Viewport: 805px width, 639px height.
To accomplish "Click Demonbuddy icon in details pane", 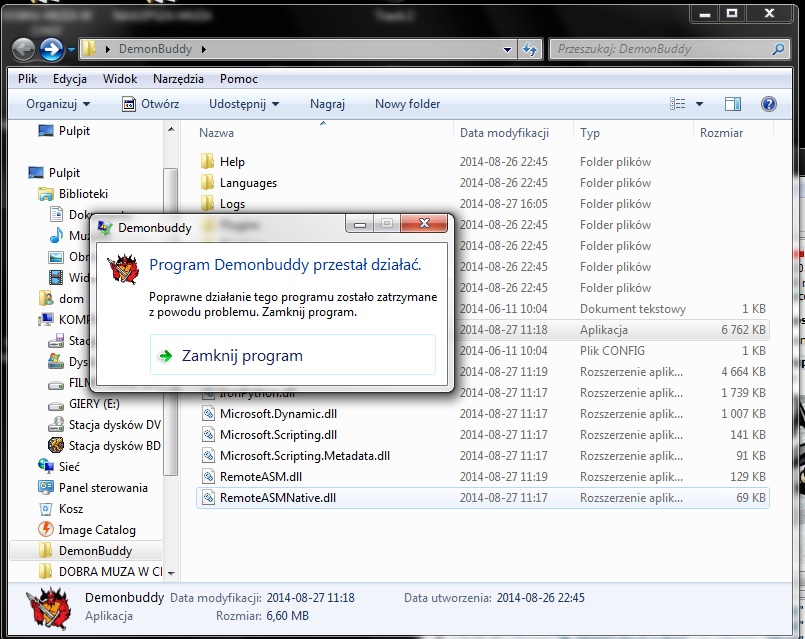I will (49, 608).
